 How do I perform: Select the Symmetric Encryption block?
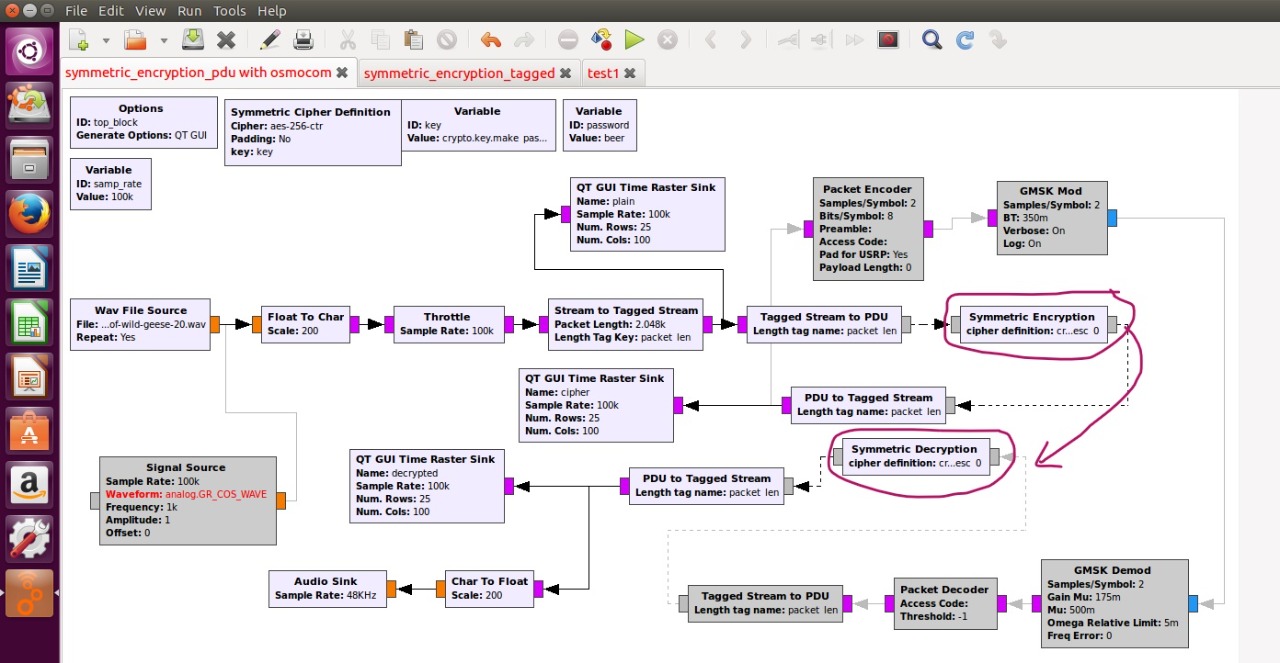tap(1033, 324)
